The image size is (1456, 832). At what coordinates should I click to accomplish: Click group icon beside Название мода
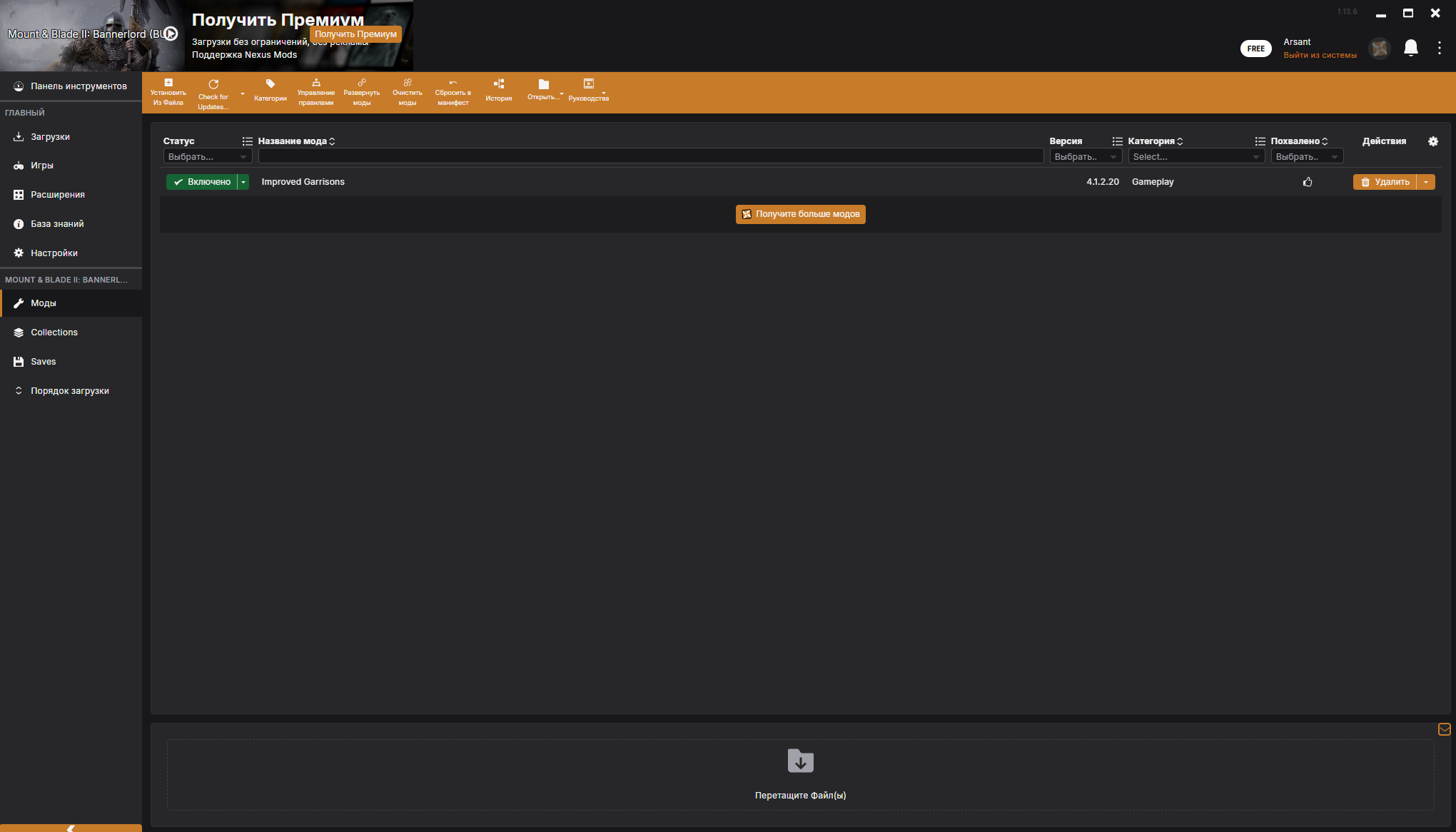(248, 141)
